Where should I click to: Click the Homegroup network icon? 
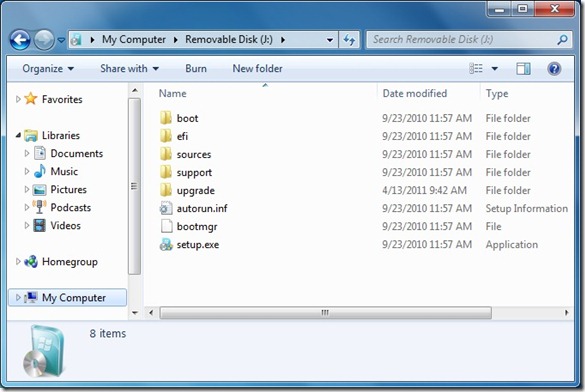point(31,262)
